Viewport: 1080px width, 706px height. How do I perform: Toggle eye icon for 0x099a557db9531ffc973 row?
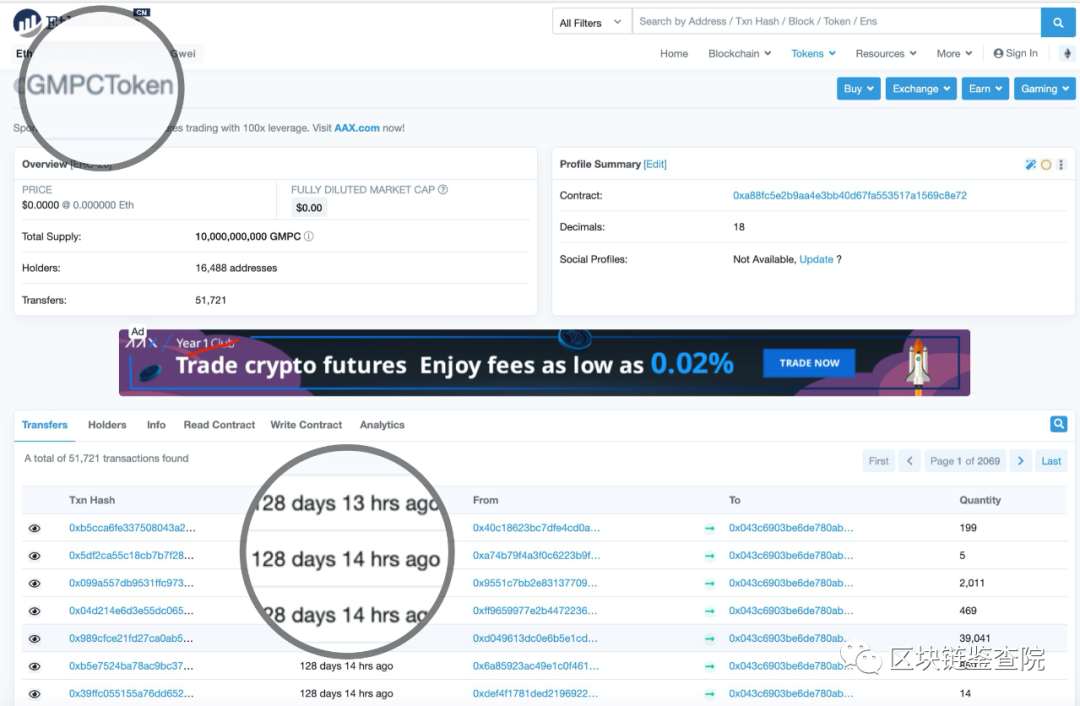click(34, 583)
